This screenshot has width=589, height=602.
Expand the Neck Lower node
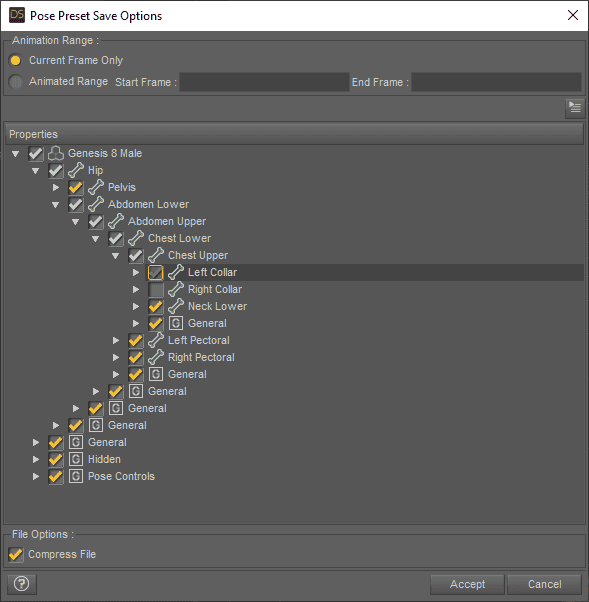pos(136,306)
